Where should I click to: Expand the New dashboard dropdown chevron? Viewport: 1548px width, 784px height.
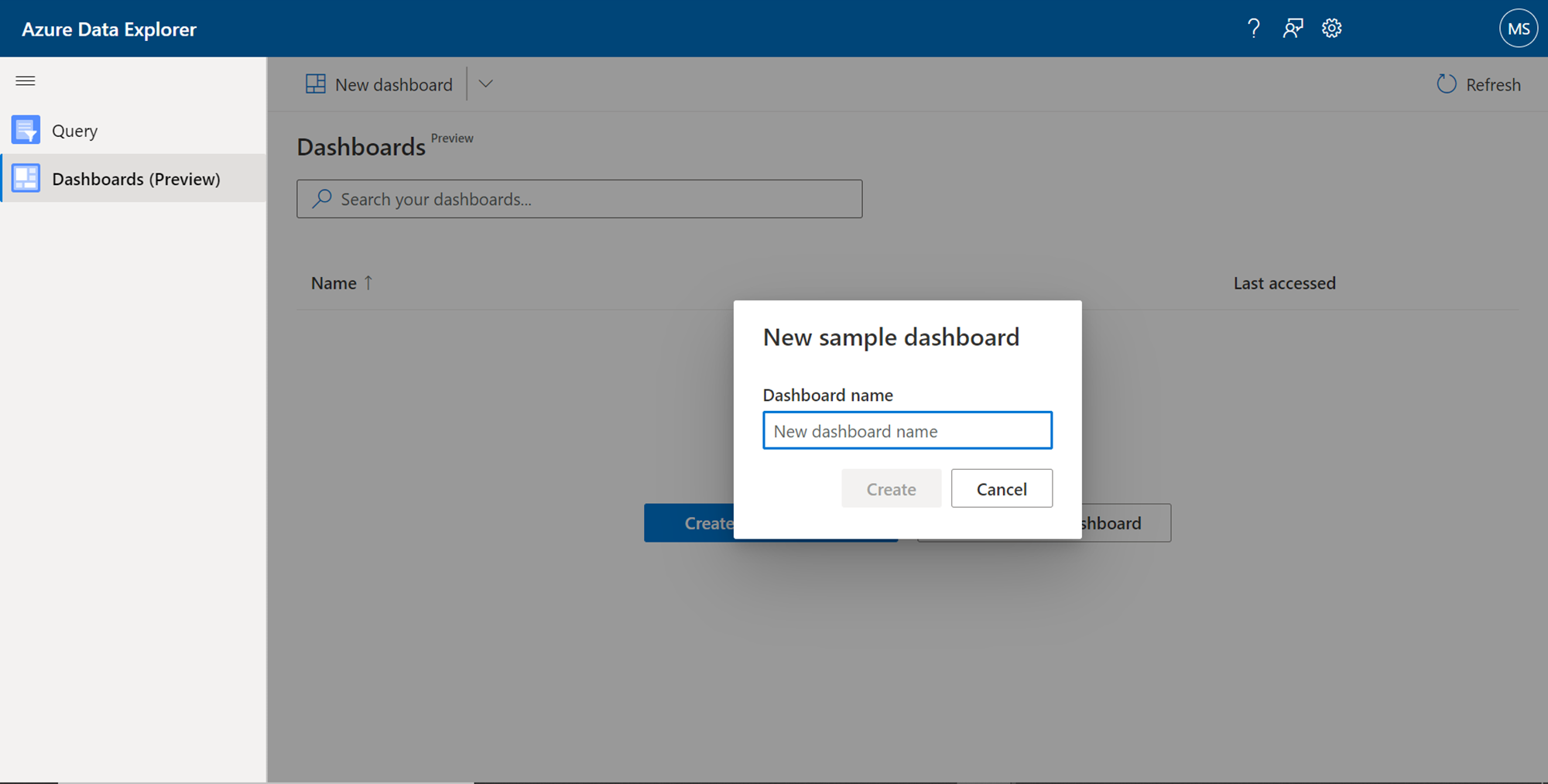[485, 84]
